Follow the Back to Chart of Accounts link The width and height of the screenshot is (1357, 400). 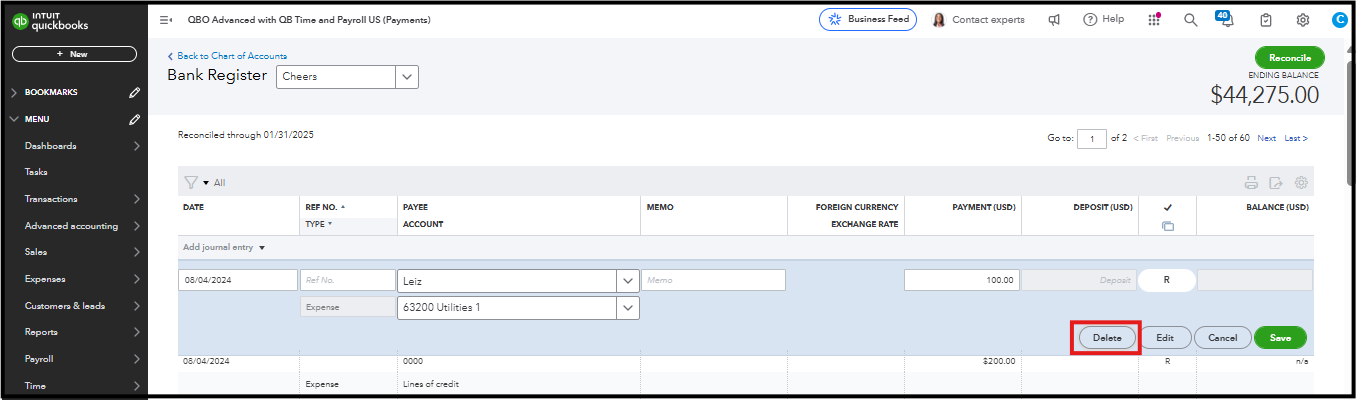[x=231, y=56]
